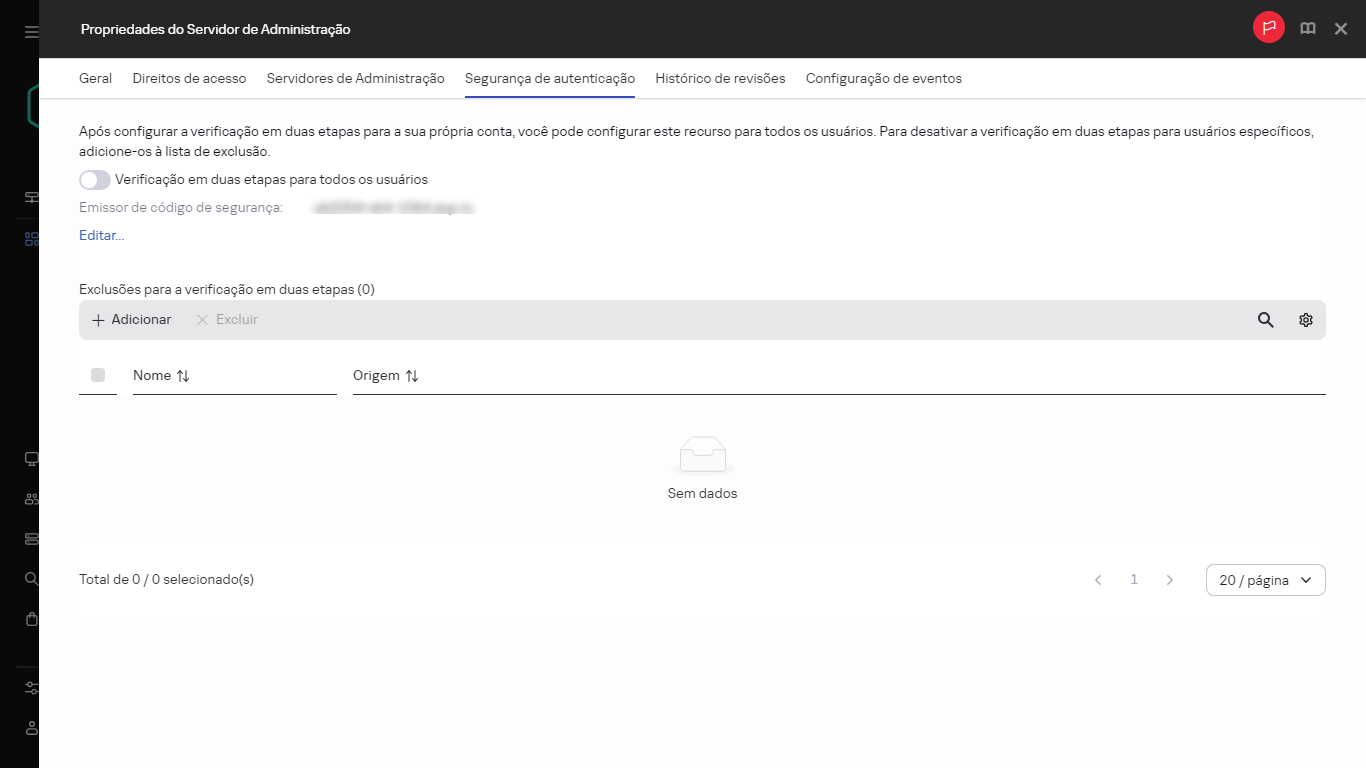
Task: Click the Nome column sort arrows
Action: click(x=183, y=376)
